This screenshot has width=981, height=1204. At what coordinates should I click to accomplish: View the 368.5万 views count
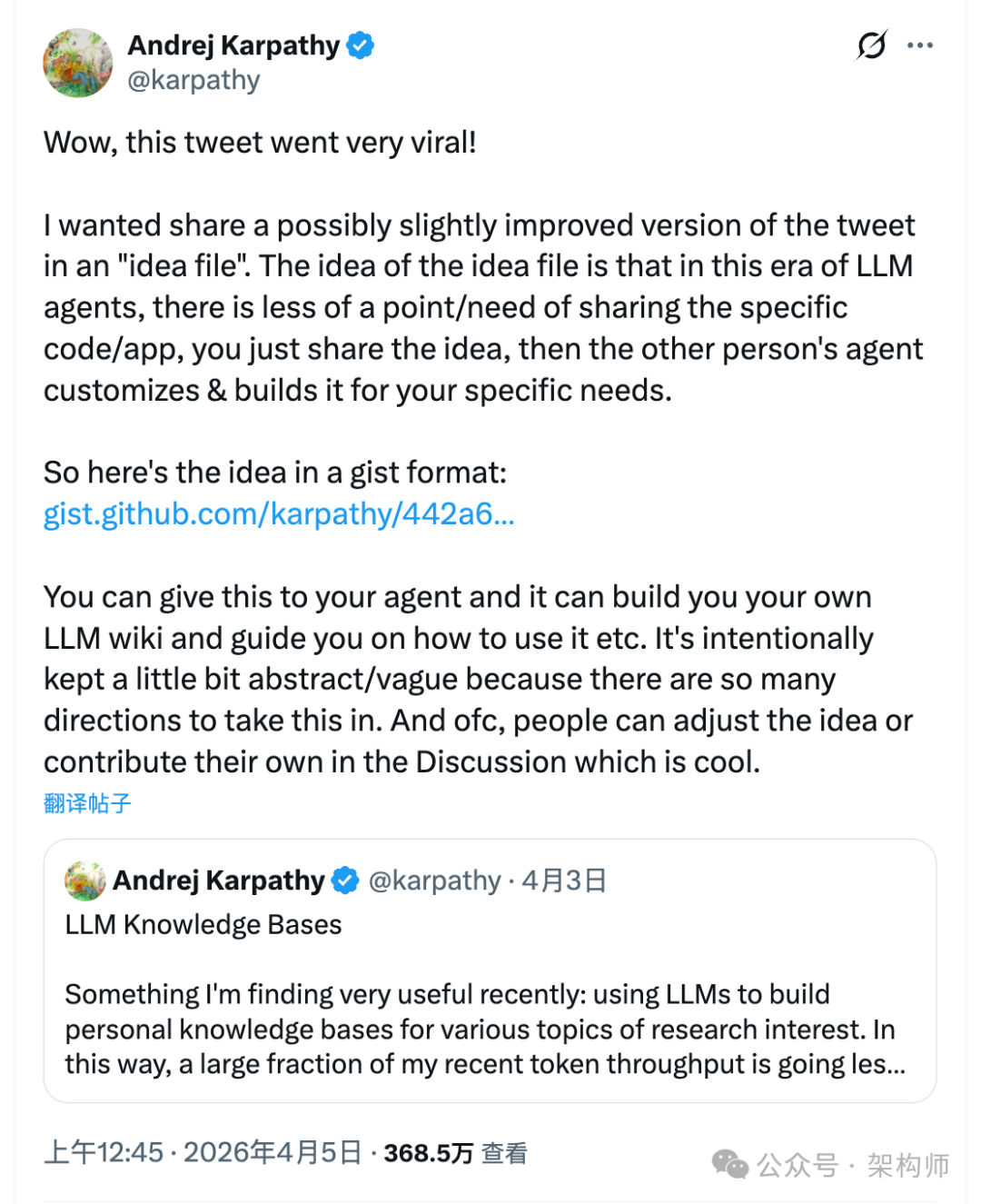(425, 1152)
